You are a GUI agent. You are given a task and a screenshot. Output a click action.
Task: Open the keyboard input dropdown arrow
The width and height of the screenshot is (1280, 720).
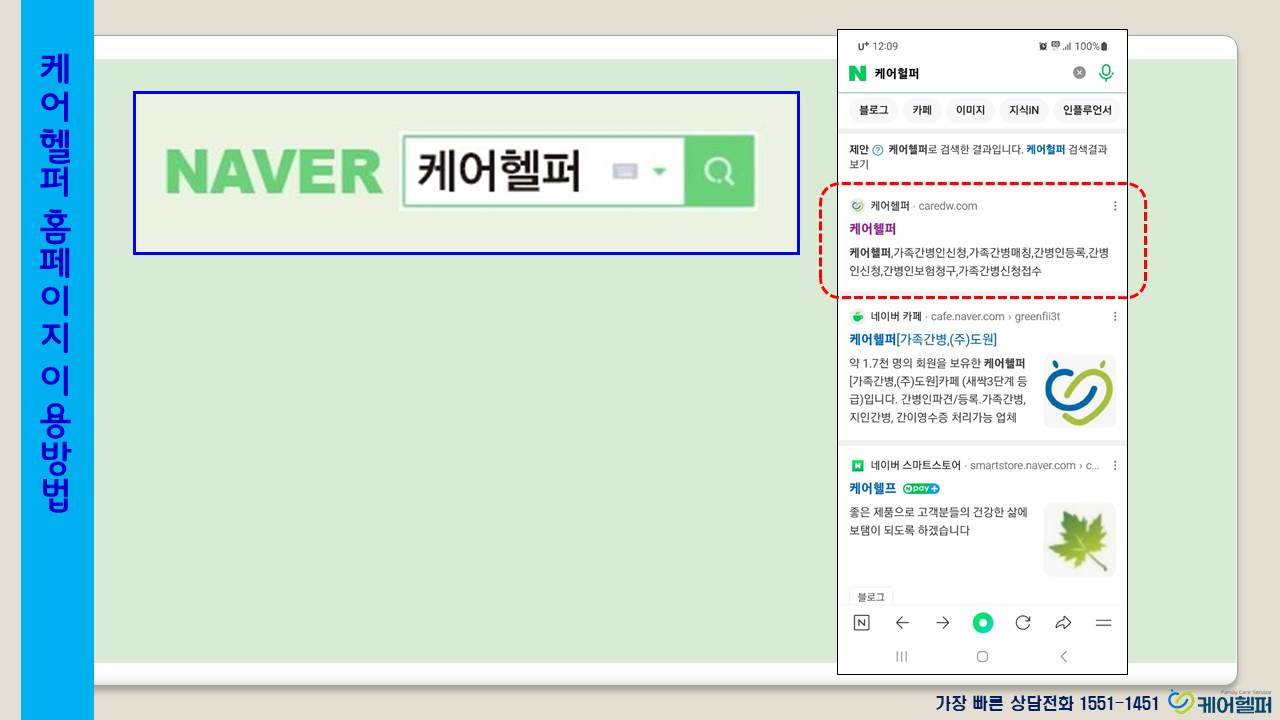point(659,172)
